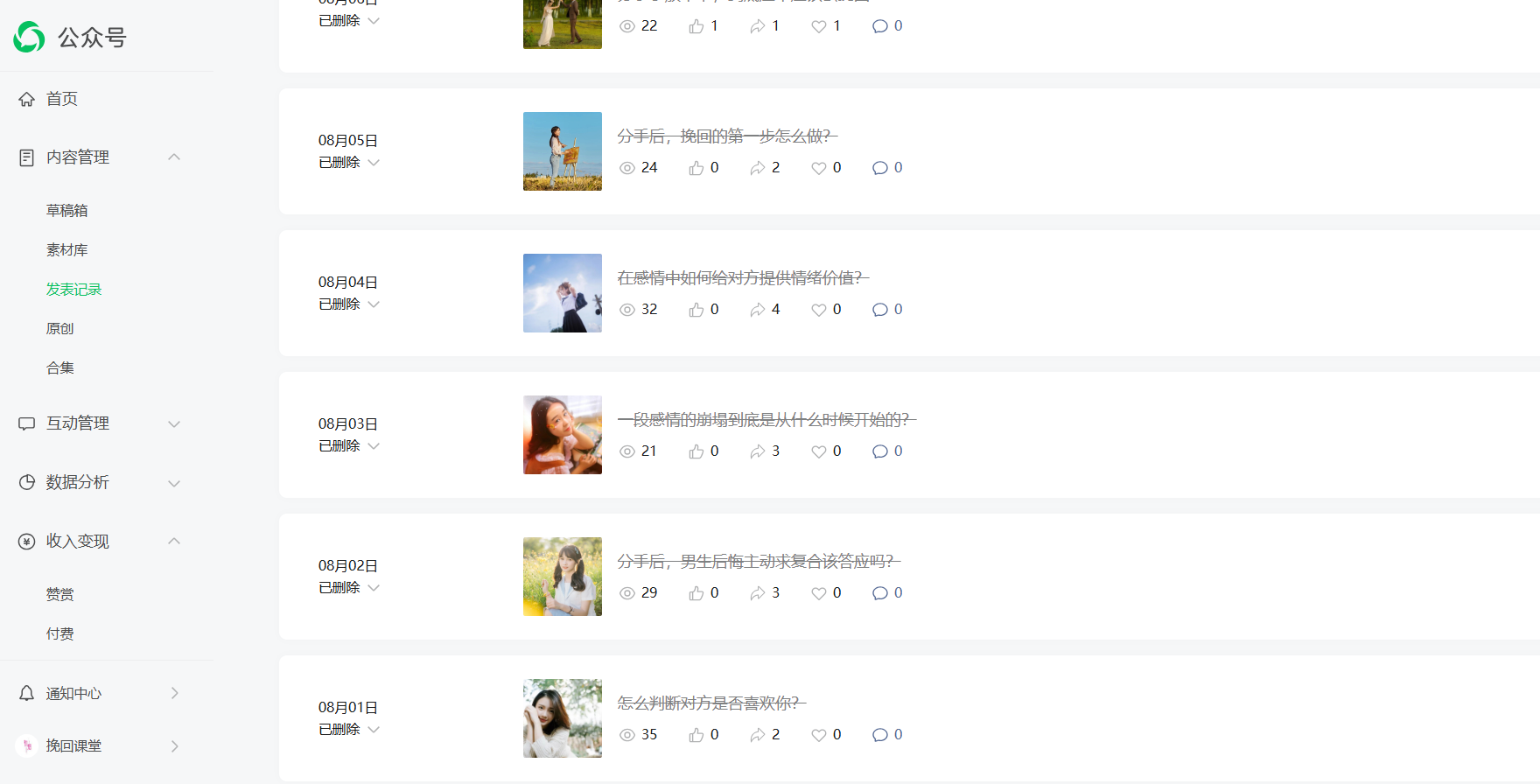Collapse the 内容管理 section chevron
1540x784 pixels.
(x=174, y=157)
